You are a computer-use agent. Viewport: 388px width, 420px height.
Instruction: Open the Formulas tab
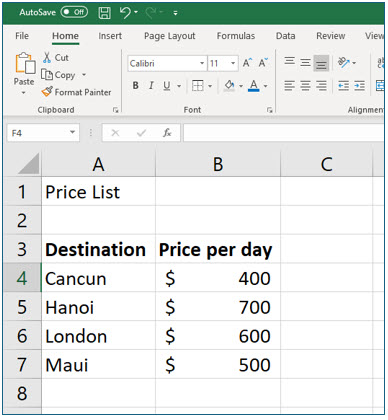pyautogui.click(x=236, y=36)
